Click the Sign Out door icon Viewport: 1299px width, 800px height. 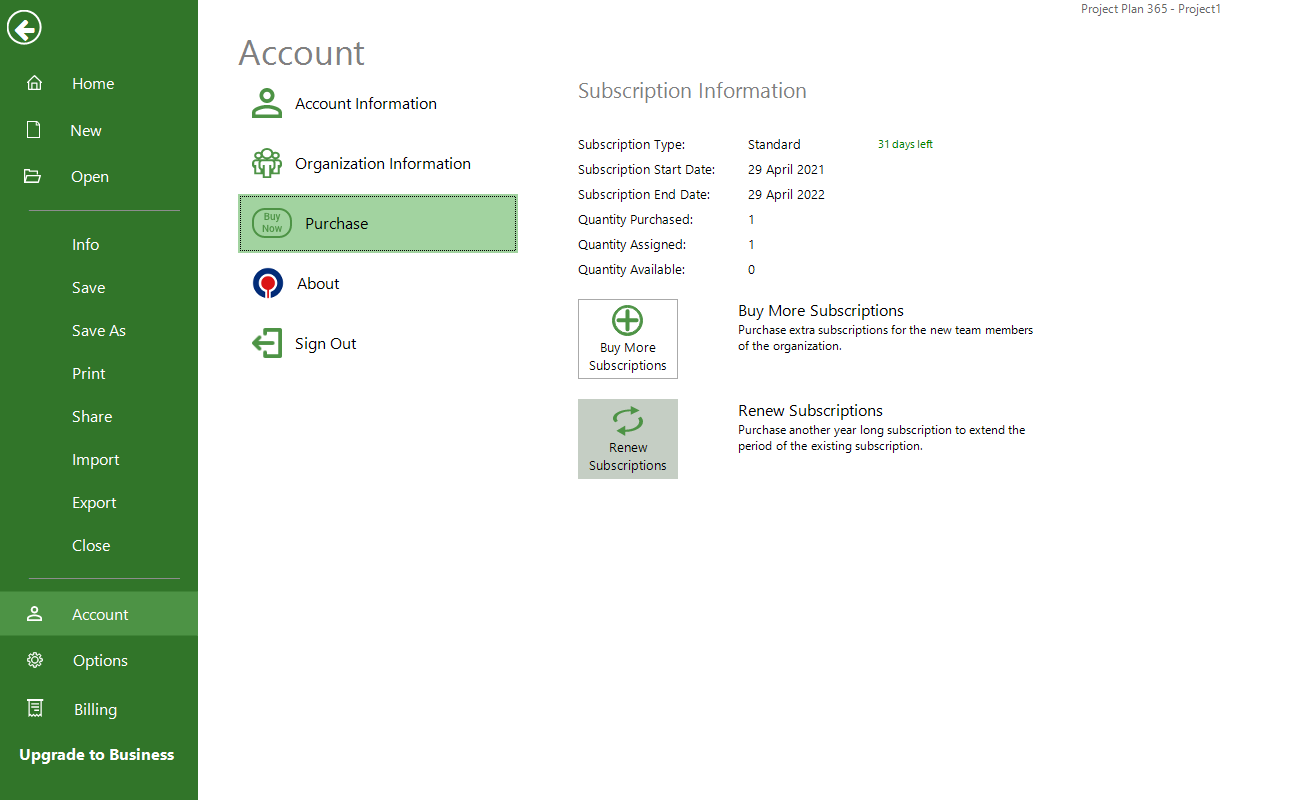(x=266, y=343)
